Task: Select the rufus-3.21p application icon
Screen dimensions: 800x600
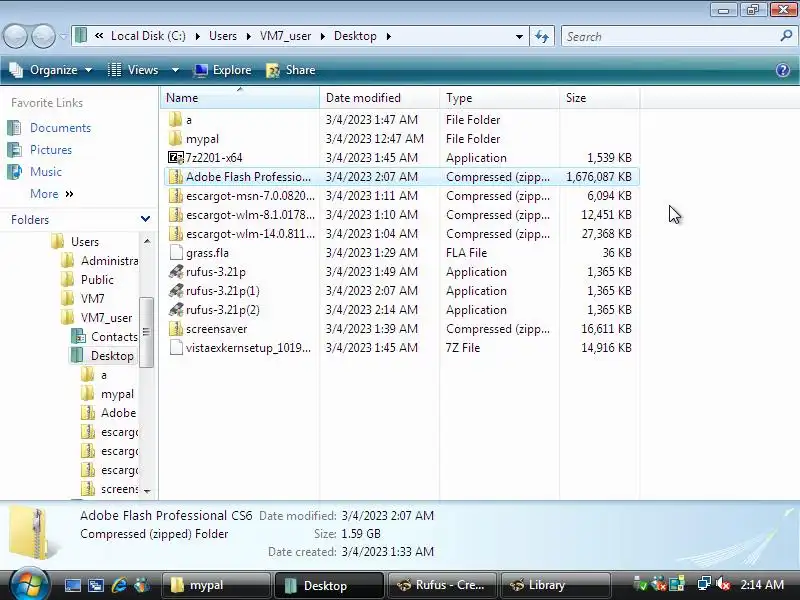Action: [x=176, y=271]
